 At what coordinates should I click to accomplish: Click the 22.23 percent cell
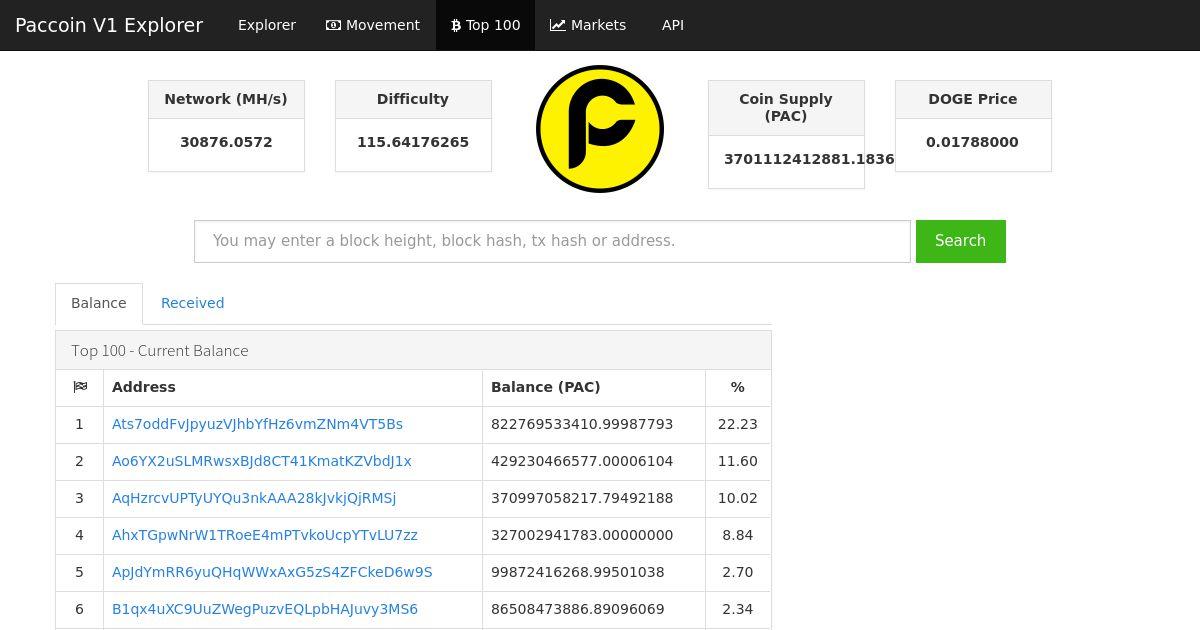pyautogui.click(x=738, y=424)
